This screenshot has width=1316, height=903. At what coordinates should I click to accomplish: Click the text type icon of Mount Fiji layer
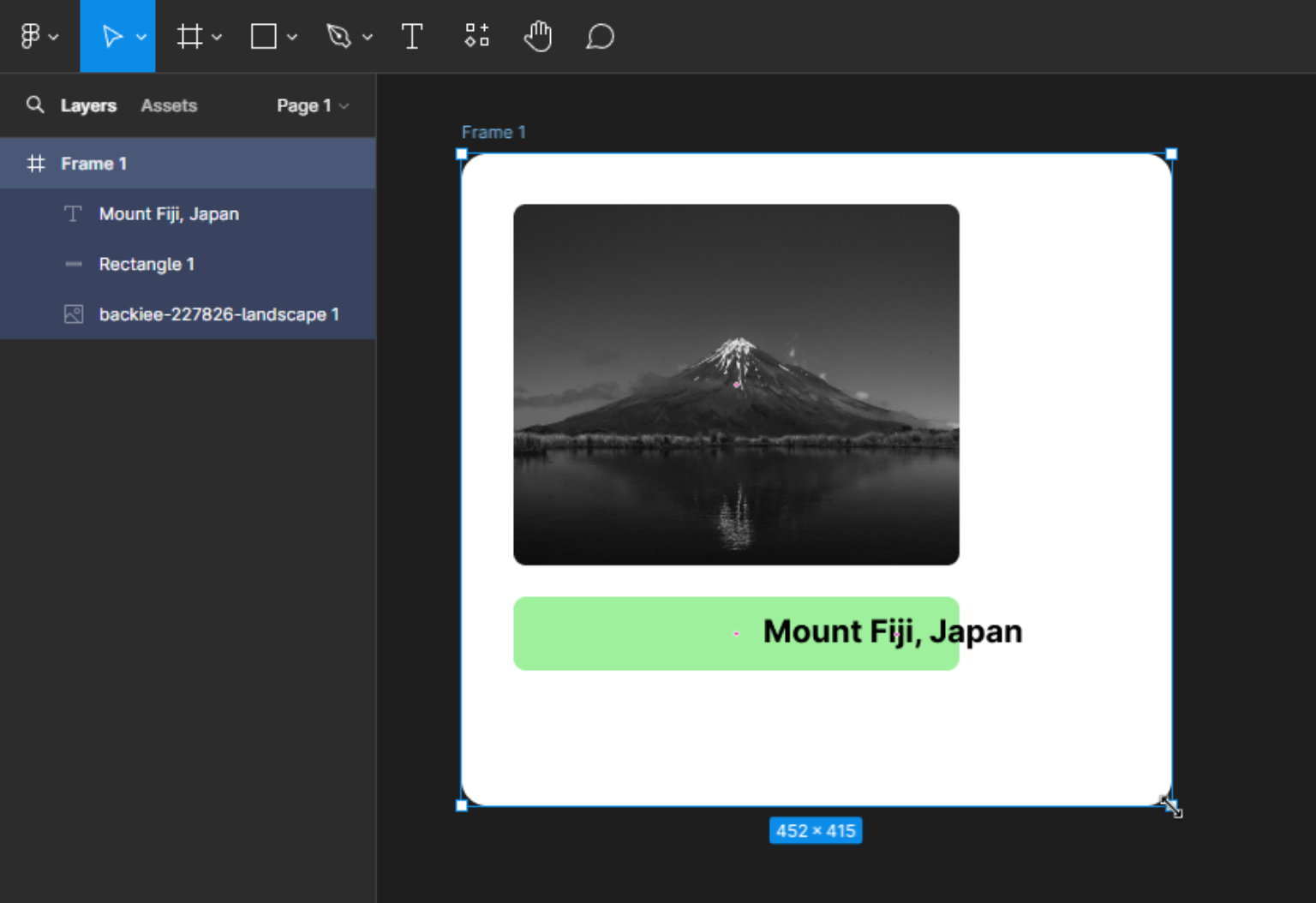click(x=73, y=214)
